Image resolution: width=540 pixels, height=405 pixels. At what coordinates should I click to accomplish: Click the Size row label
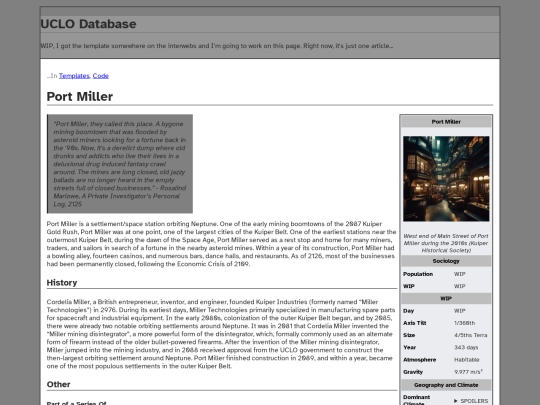point(409,335)
